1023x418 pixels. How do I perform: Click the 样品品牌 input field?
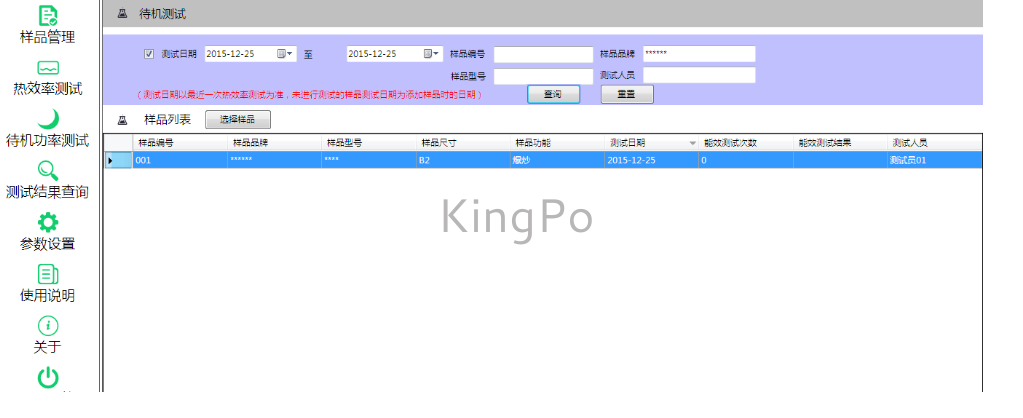click(x=699, y=53)
